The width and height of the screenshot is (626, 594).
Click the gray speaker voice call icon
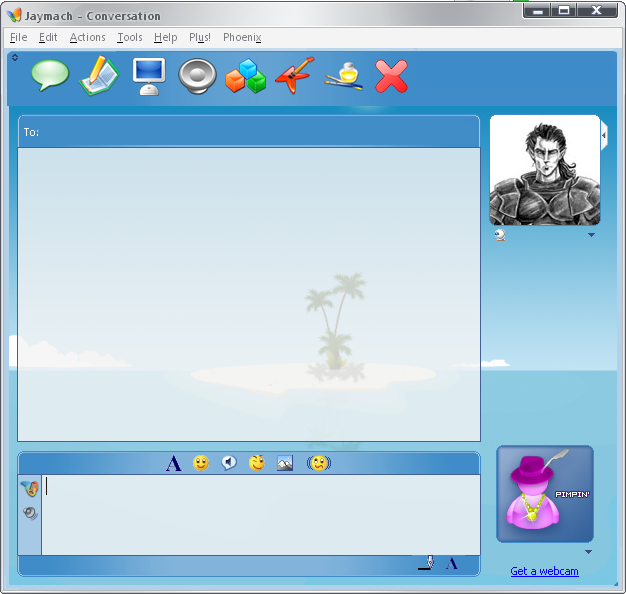(197, 76)
